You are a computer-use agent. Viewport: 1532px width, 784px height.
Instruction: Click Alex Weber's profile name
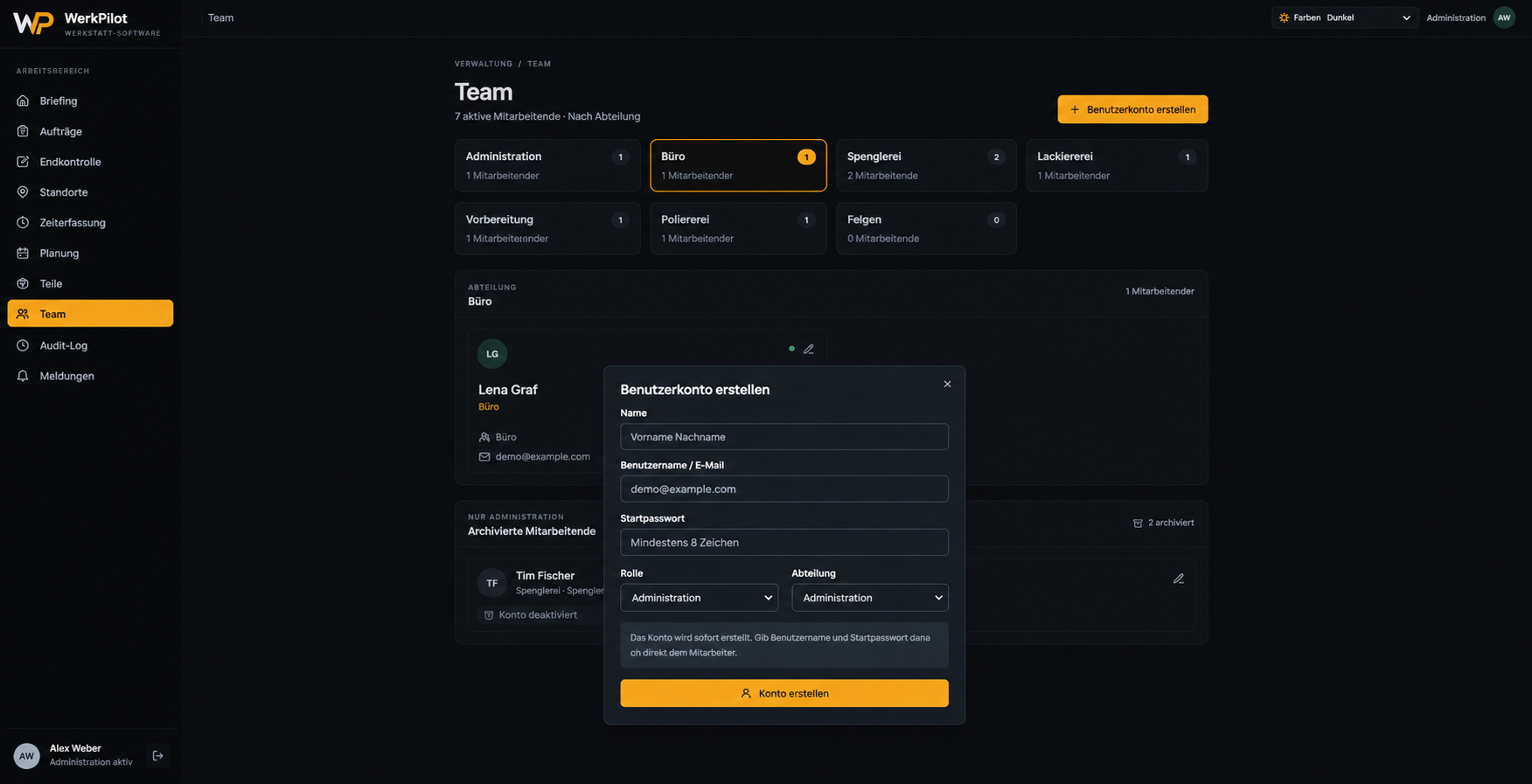[75, 748]
